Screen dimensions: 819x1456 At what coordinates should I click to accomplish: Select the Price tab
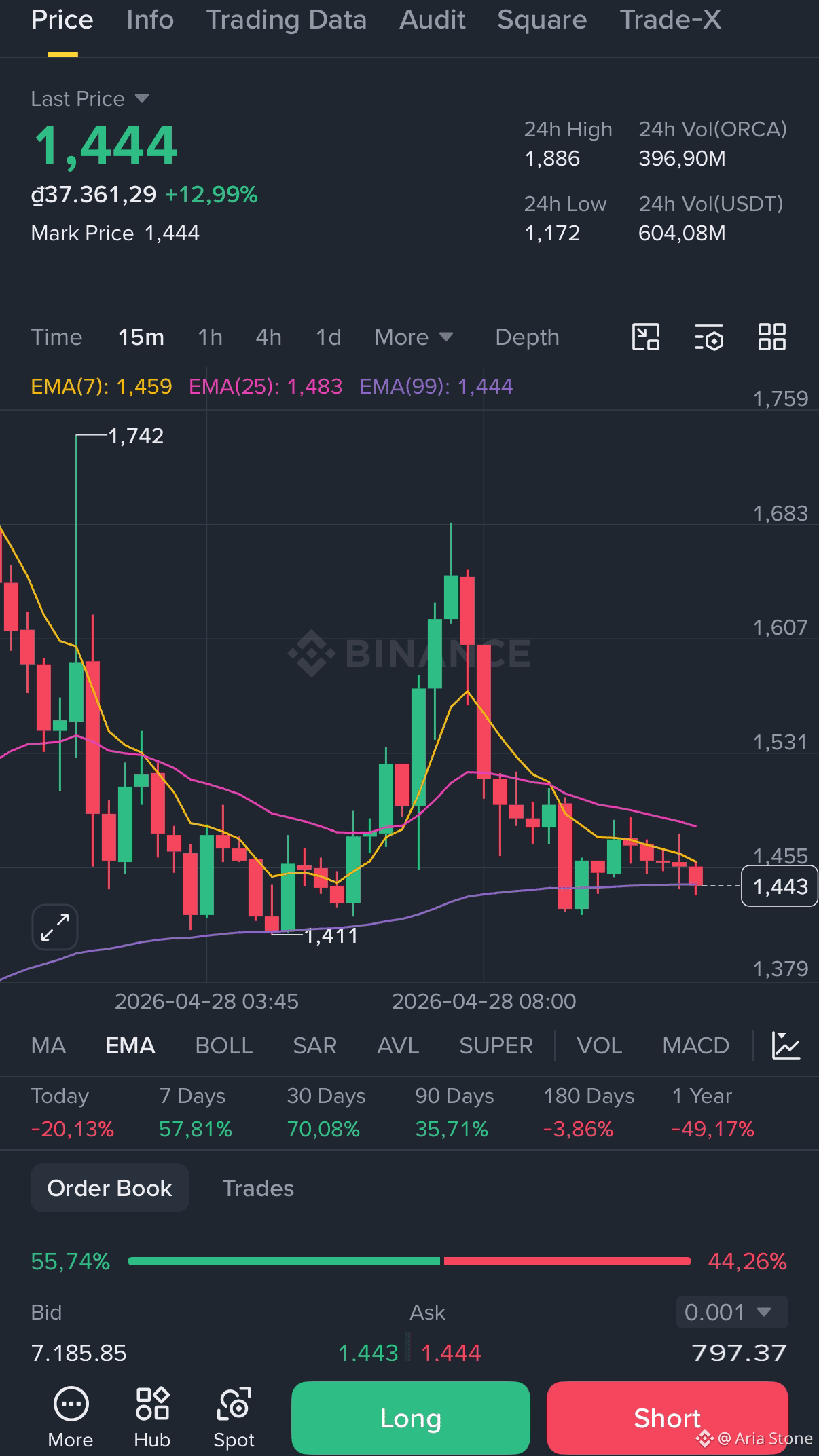(x=62, y=20)
